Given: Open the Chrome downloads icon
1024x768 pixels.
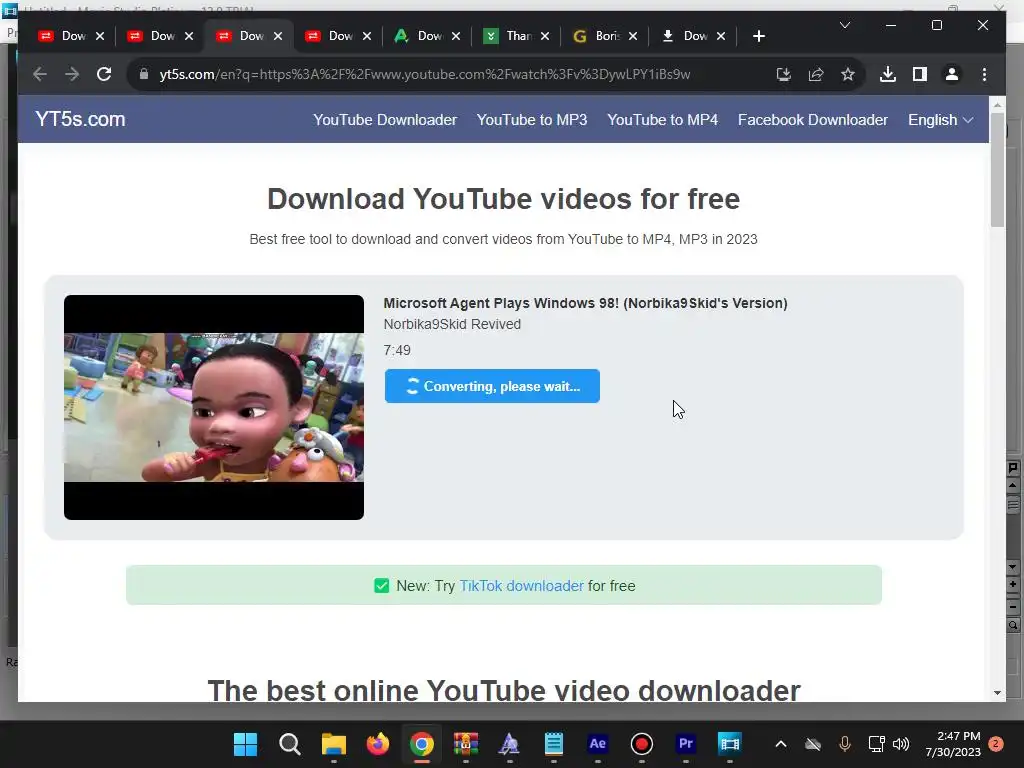Looking at the screenshot, I should point(888,74).
